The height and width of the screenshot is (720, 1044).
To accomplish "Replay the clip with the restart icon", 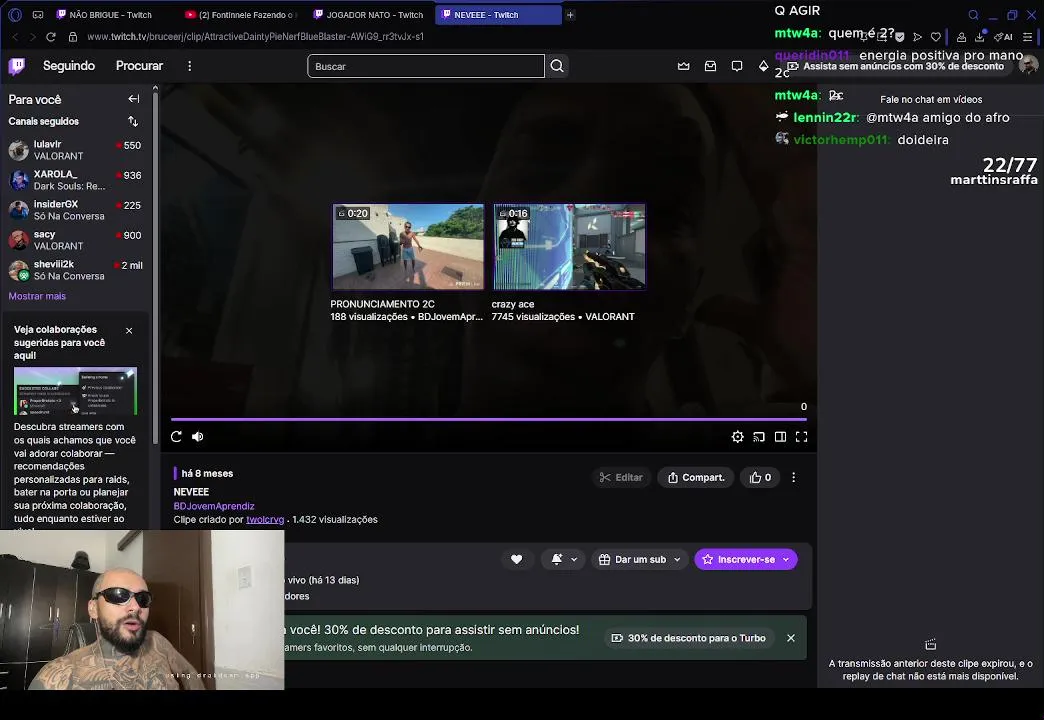I will [176, 437].
